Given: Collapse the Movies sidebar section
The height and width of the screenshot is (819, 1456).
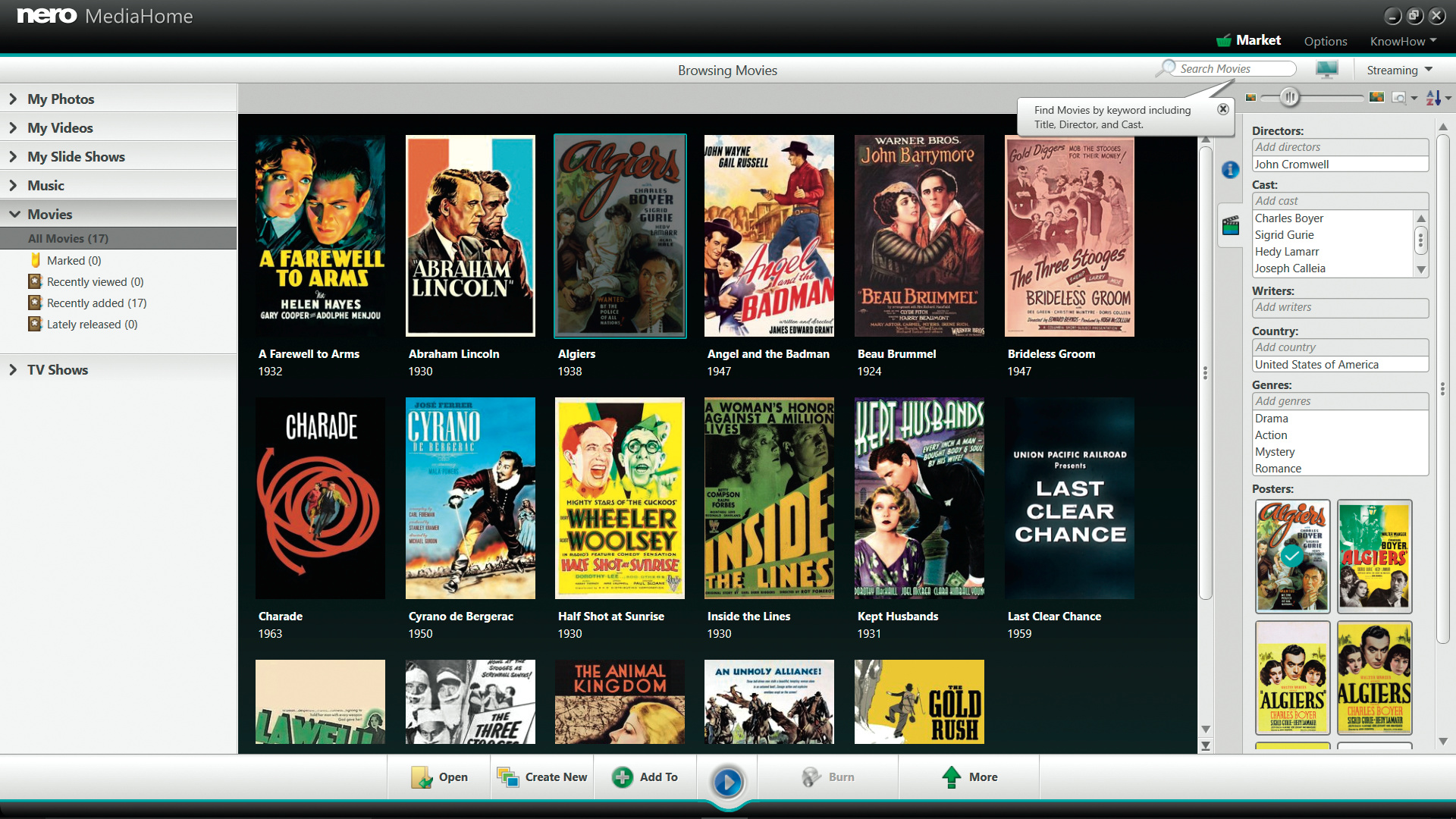Looking at the screenshot, I should click(14, 214).
